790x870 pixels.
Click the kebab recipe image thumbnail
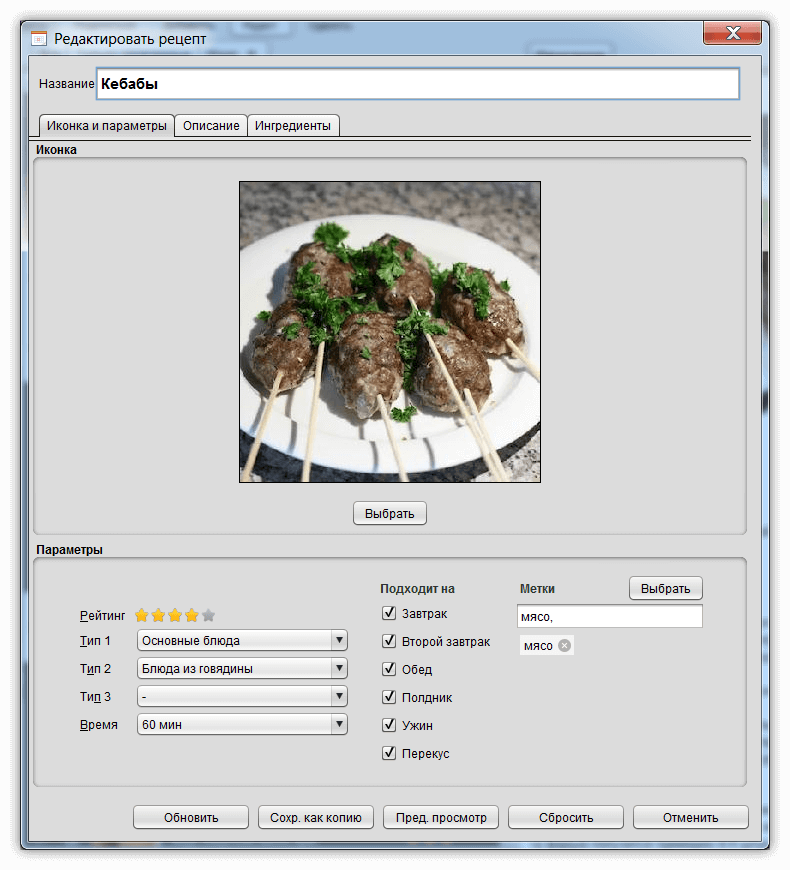click(x=390, y=332)
